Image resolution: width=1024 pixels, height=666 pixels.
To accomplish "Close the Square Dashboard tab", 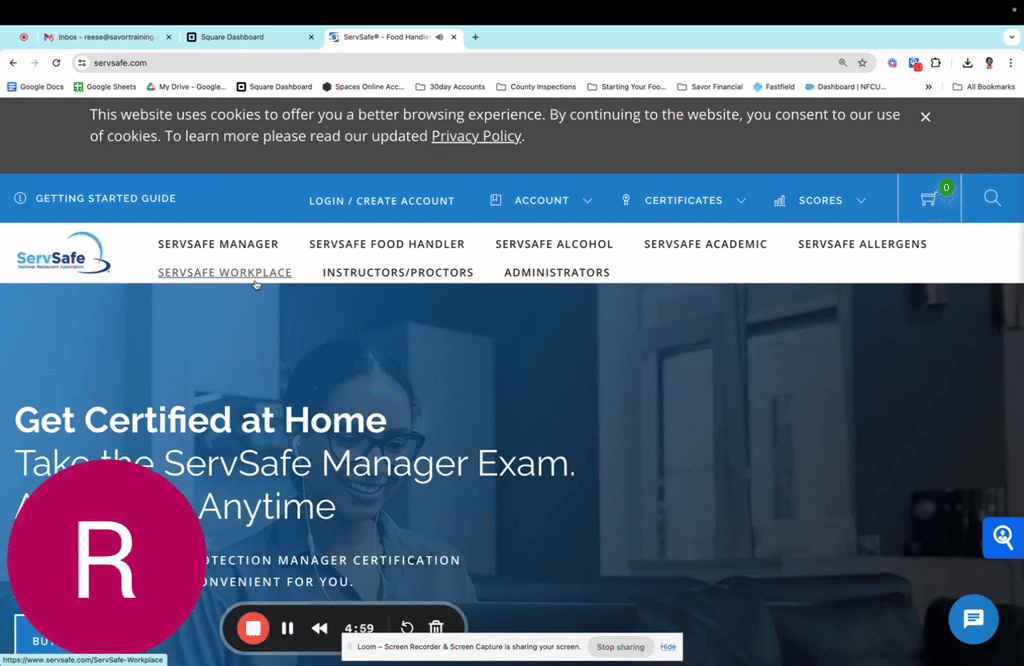I will 311,37.
